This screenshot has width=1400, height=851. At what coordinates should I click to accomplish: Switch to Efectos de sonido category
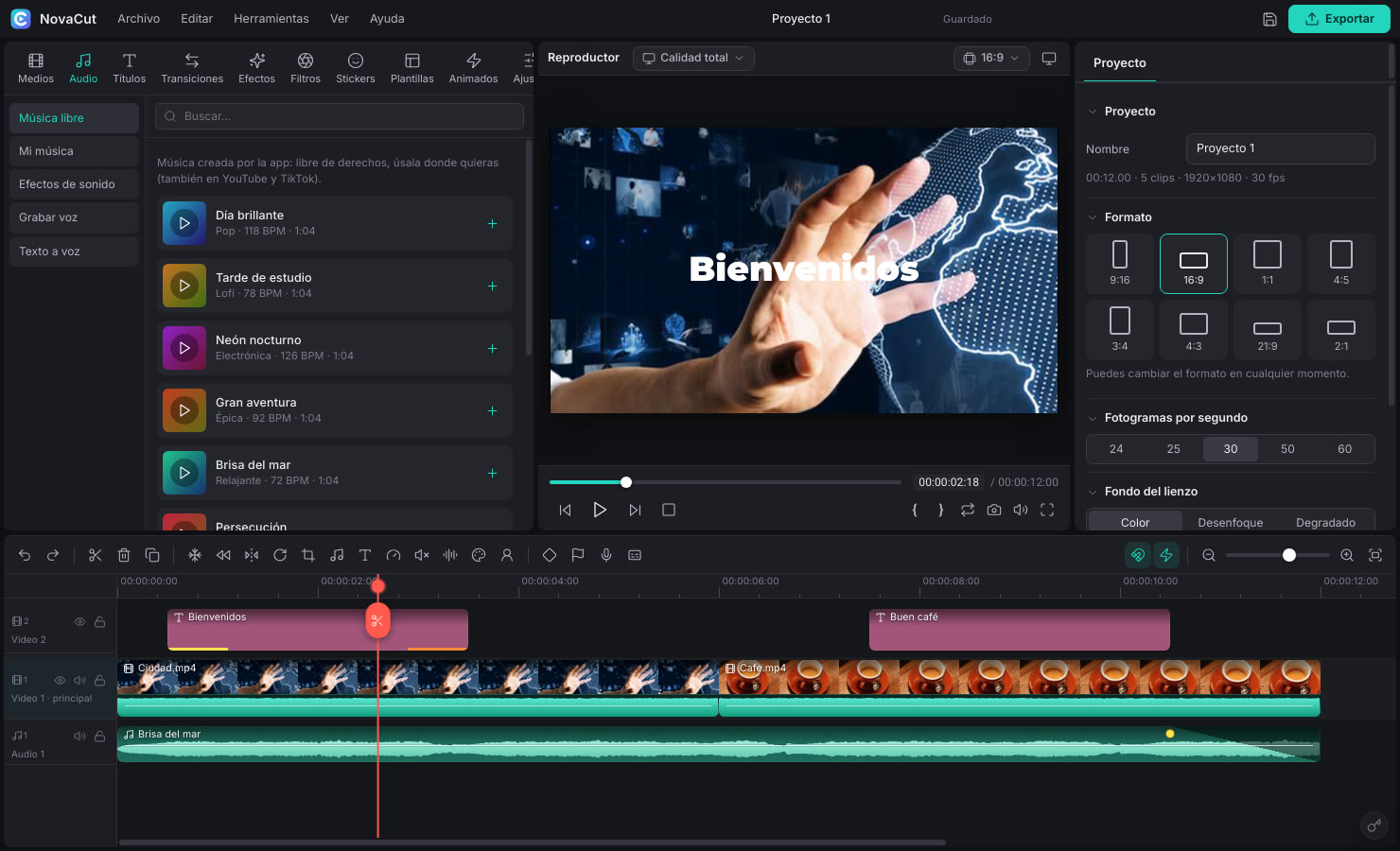74,184
